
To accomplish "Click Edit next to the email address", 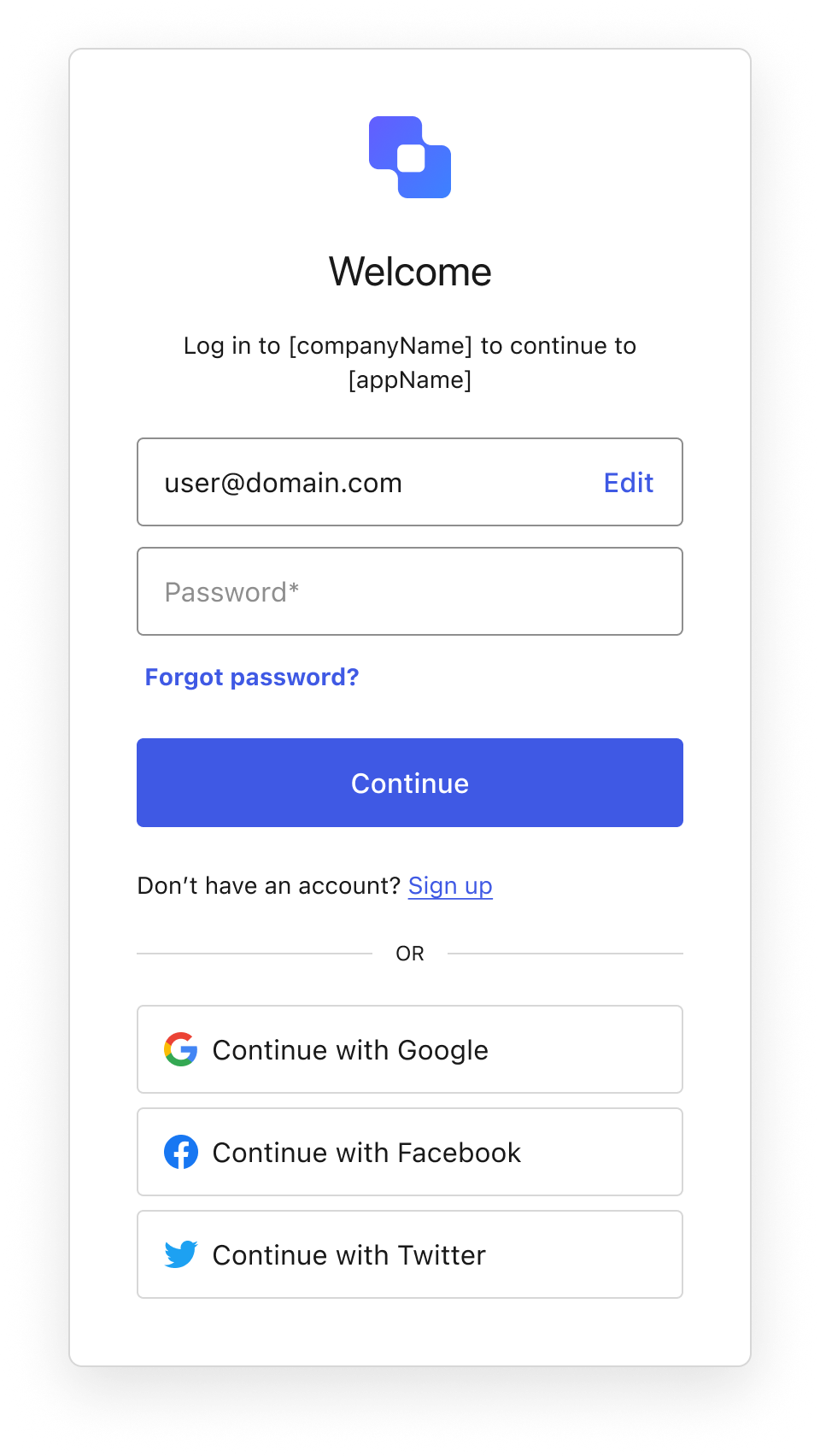I will 629,483.
